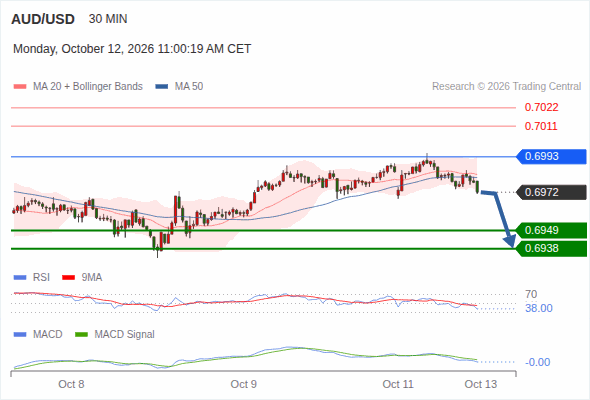Click the 0.7022 resistance value

(541, 108)
